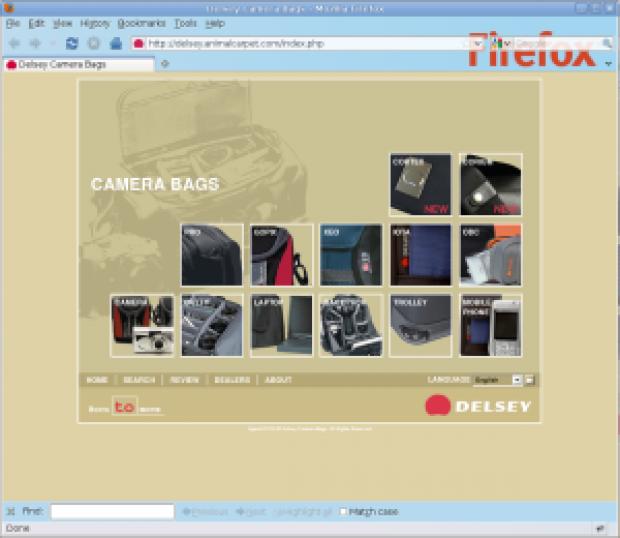Open a new tab with the plus button
Viewport: 620px width, 538px height.
coord(165,64)
